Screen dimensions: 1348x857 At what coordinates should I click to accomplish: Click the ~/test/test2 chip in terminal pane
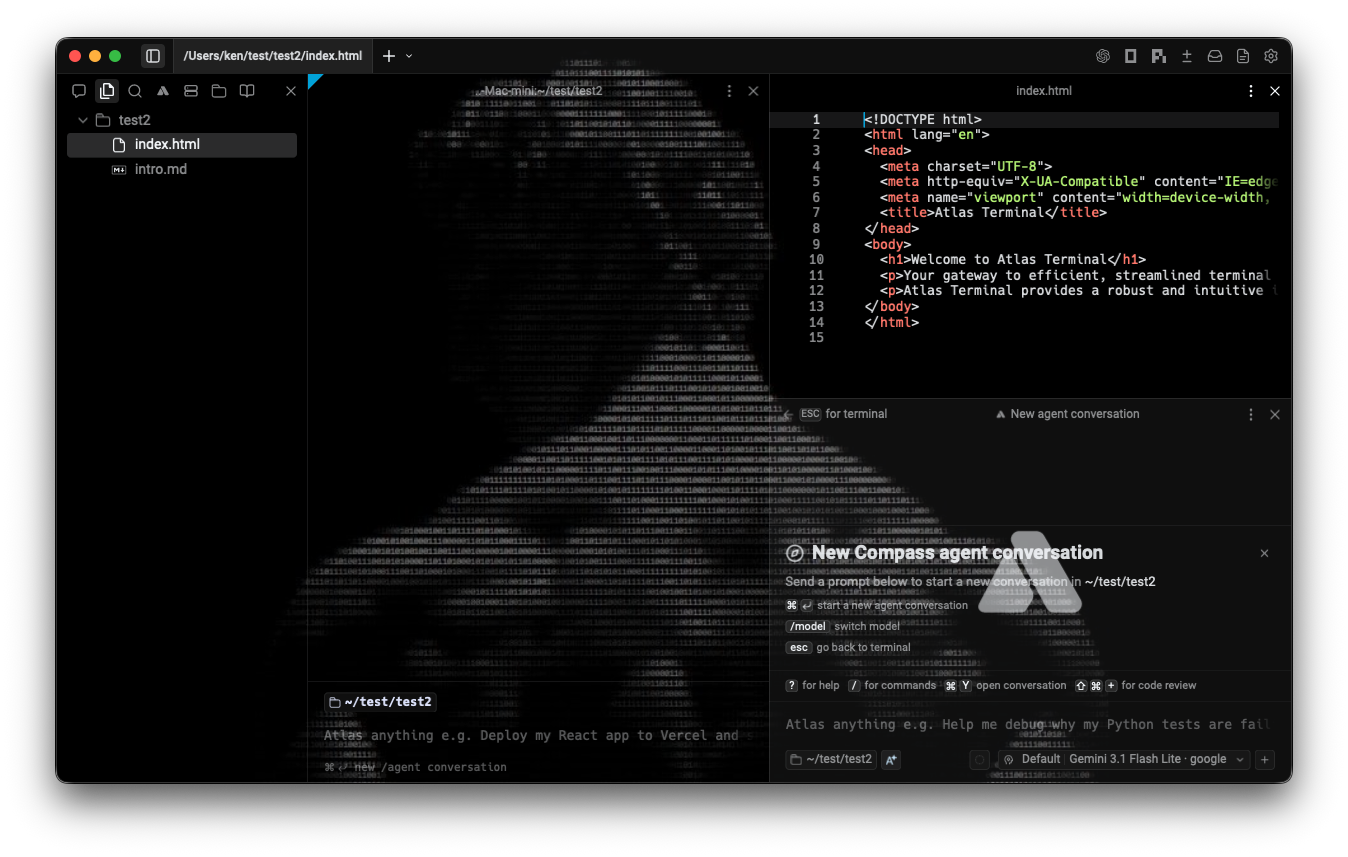coord(381,702)
